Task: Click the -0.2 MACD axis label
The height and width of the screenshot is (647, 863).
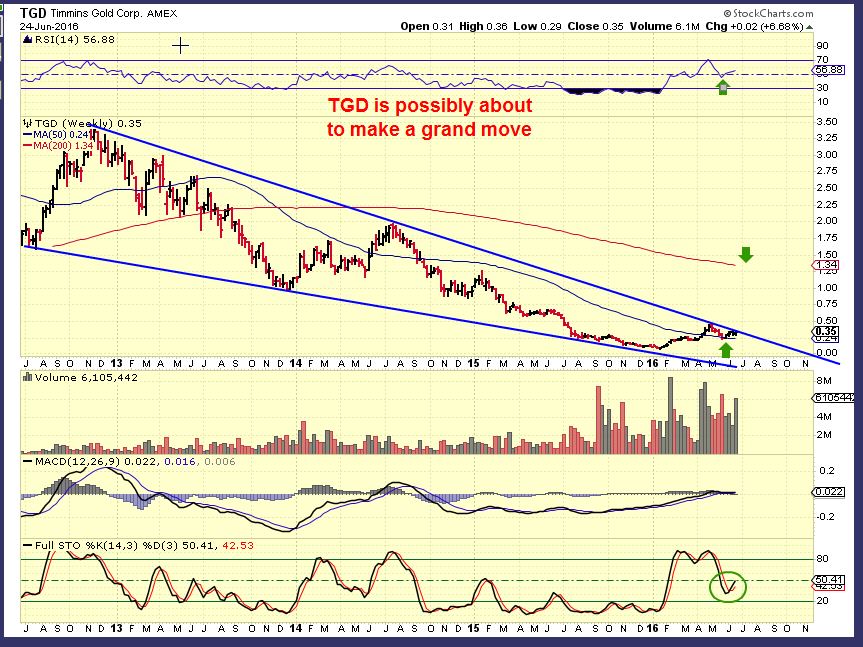Action: point(826,517)
